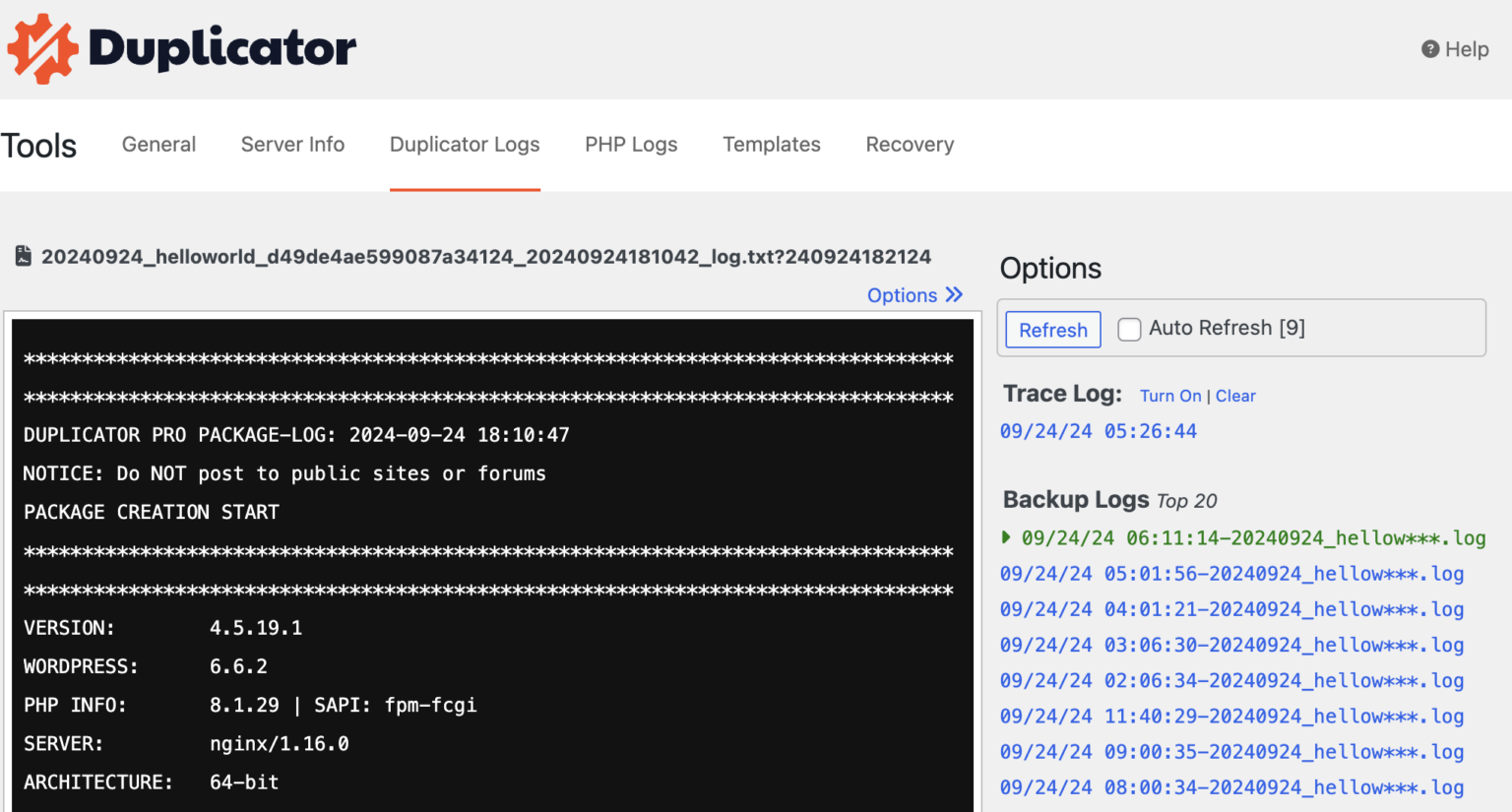Go to the PHP Logs tab
The image size is (1512, 812).
[x=631, y=145]
